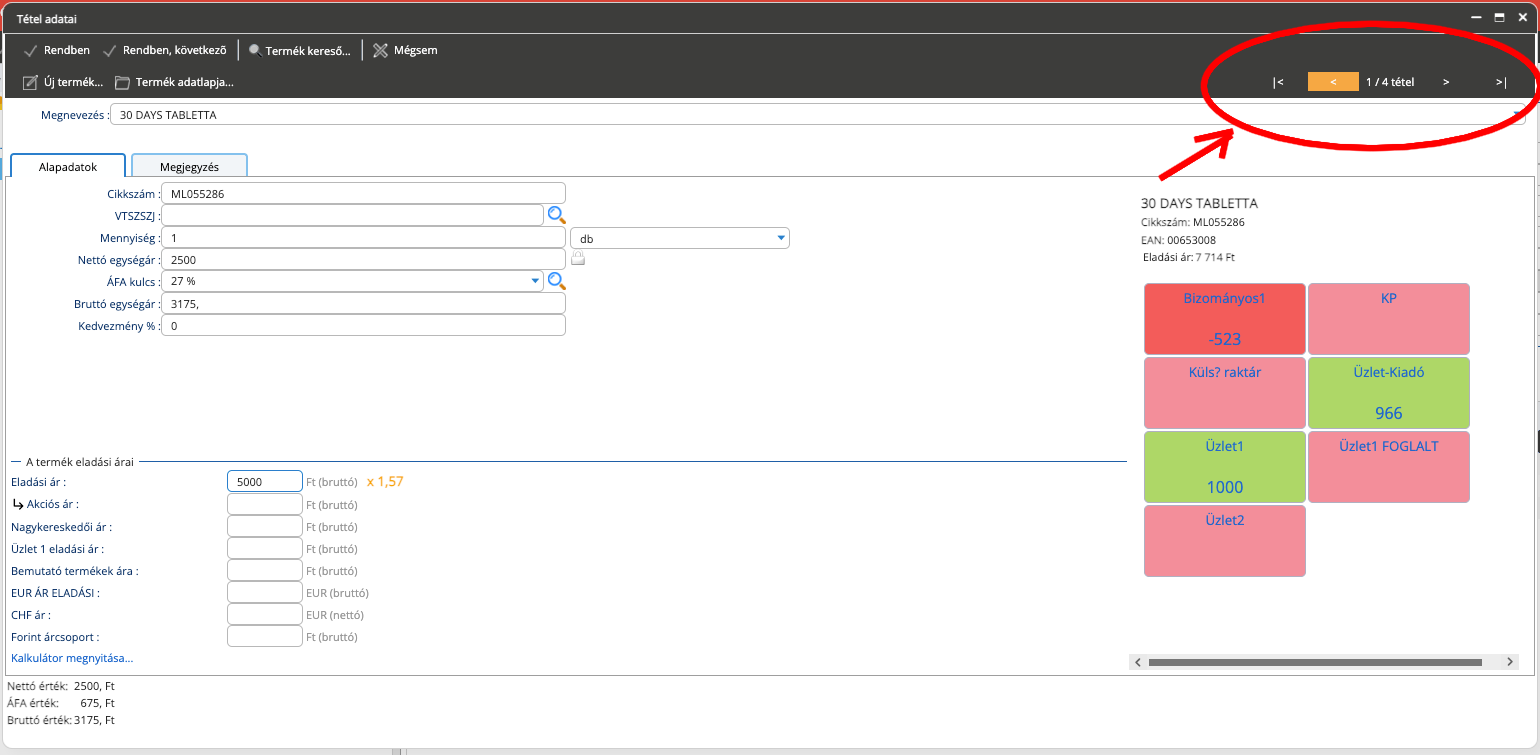Select the Üzlet1 stock tile with 1000
The width and height of the screenshot is (1540, 755).
[1225, 466]
